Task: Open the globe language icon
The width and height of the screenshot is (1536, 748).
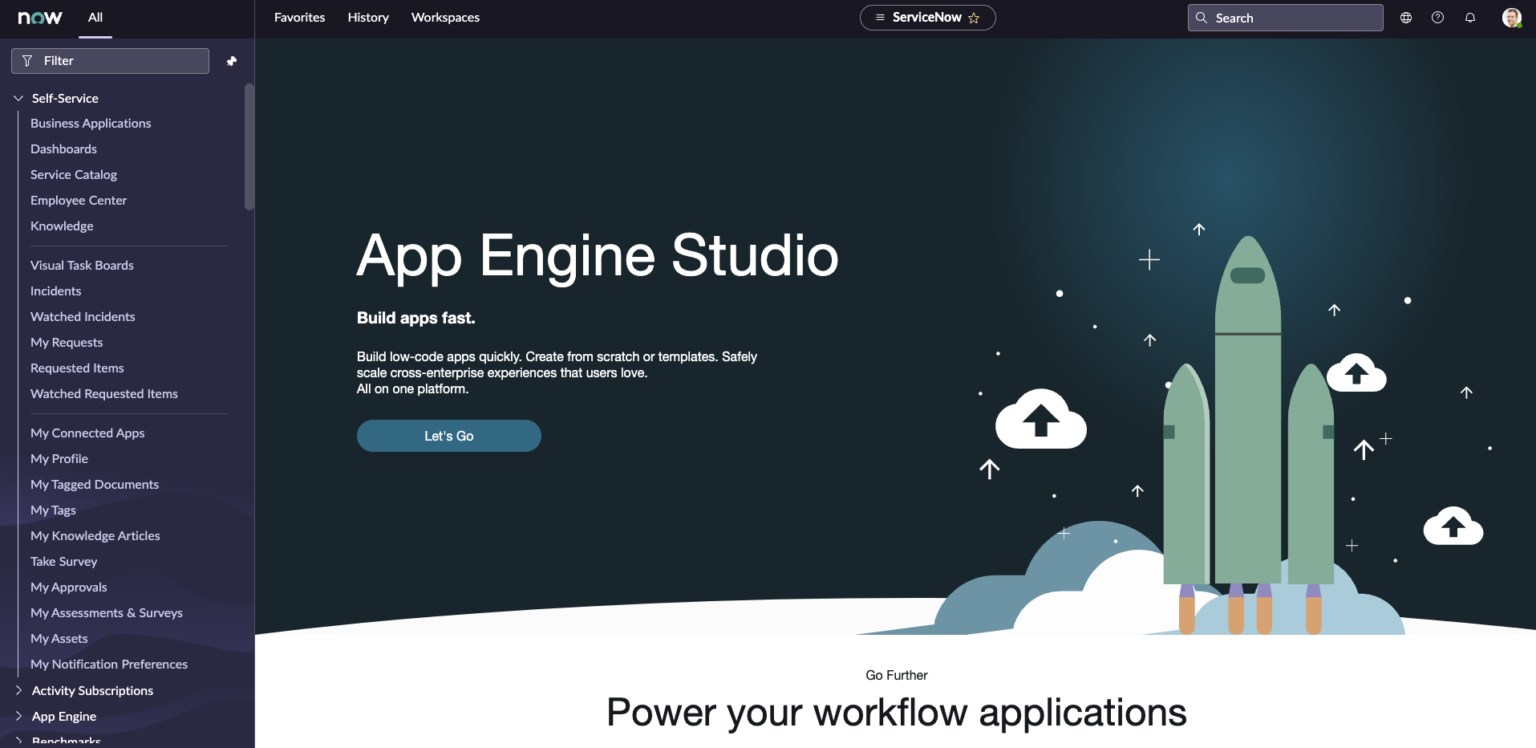Action: pyautogui.click(x=1405, y=17)
